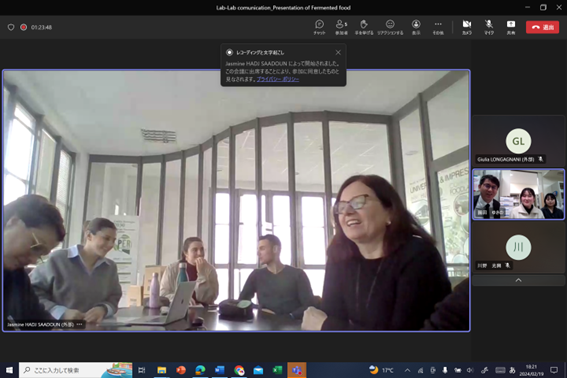Open the reactions smiley icon
The image size is (567, 378).
(x=390, y=27)
